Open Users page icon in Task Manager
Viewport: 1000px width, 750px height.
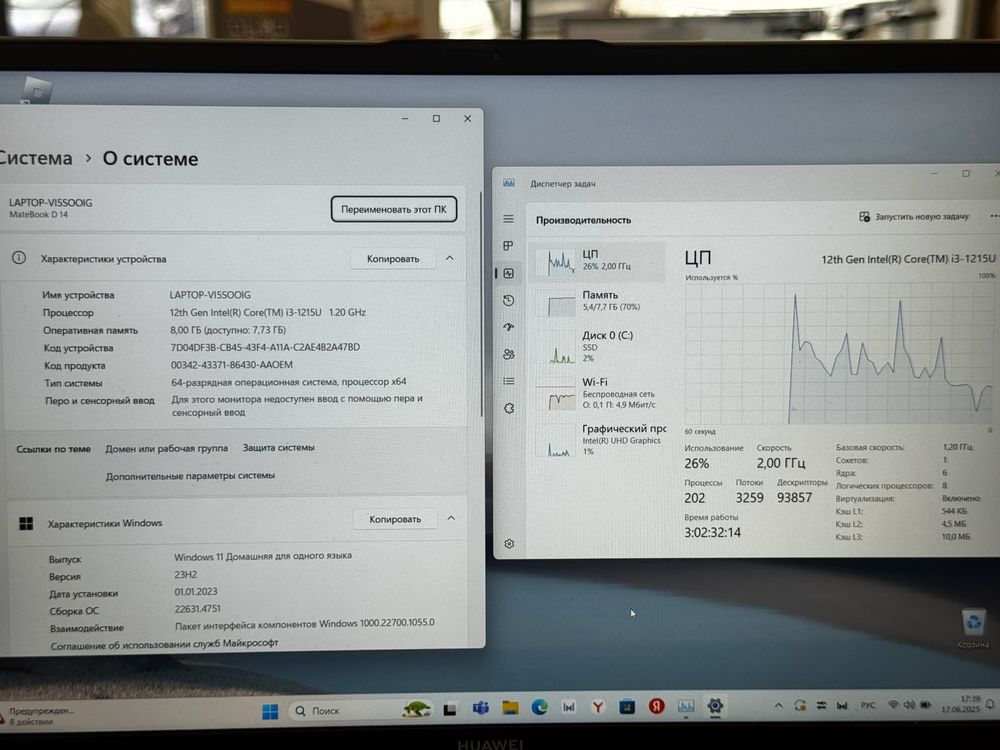tap(508, 355)
